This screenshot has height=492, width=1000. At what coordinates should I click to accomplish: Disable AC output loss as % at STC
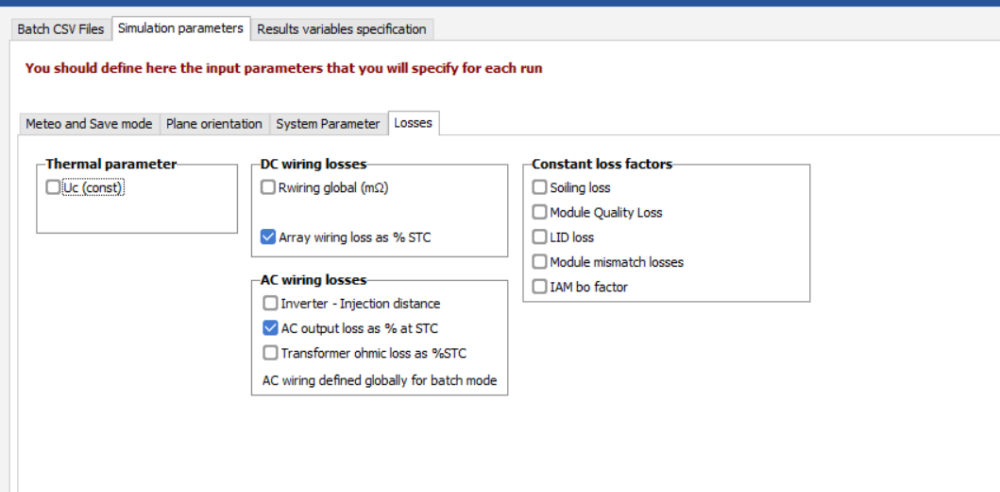click(x=270, y=328)
